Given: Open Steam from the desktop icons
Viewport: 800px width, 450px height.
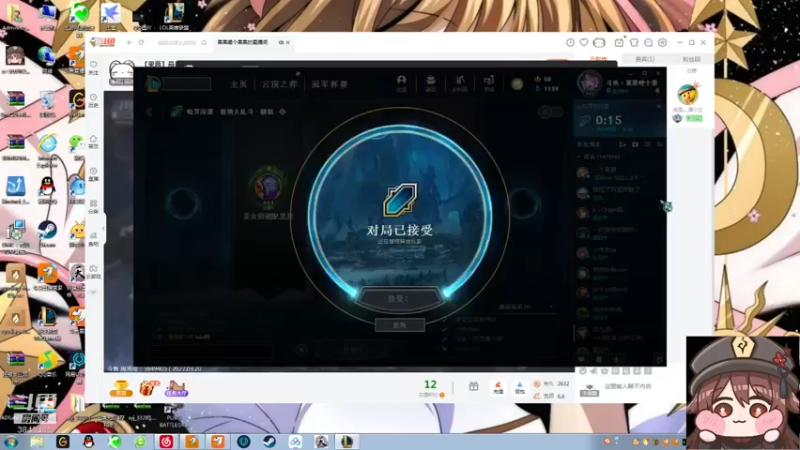Looking at the screenshot, I should pyautogui.click(x=47, y=233).
